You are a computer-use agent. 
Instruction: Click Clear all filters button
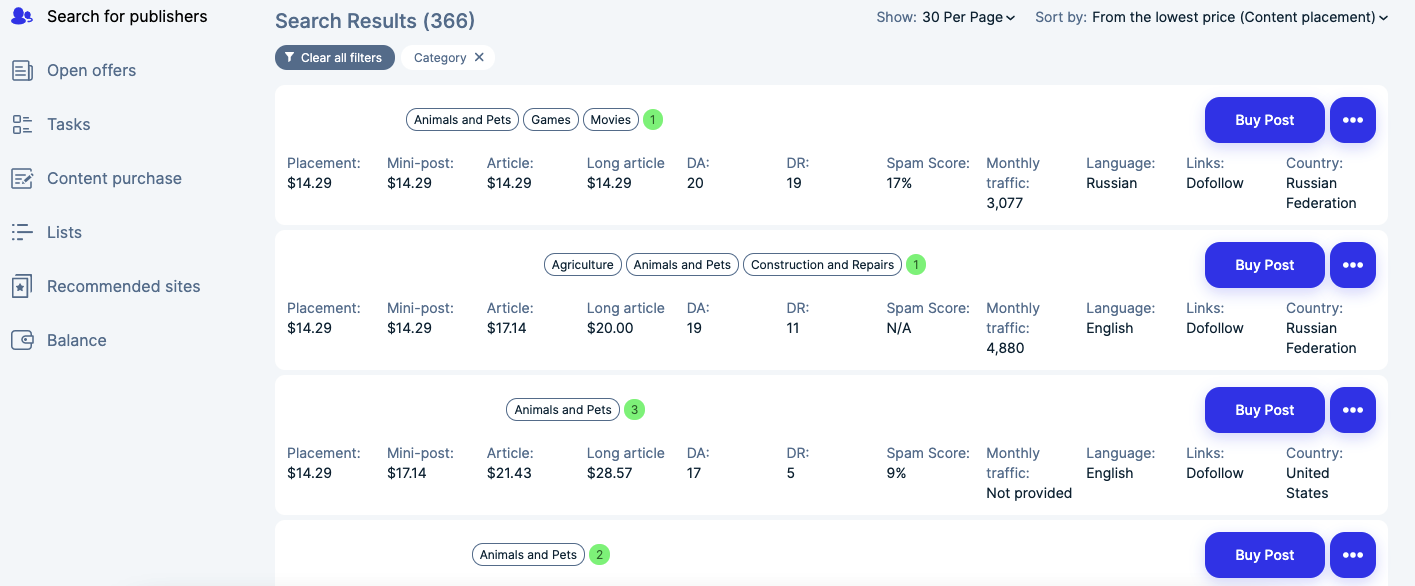point(335,57)
